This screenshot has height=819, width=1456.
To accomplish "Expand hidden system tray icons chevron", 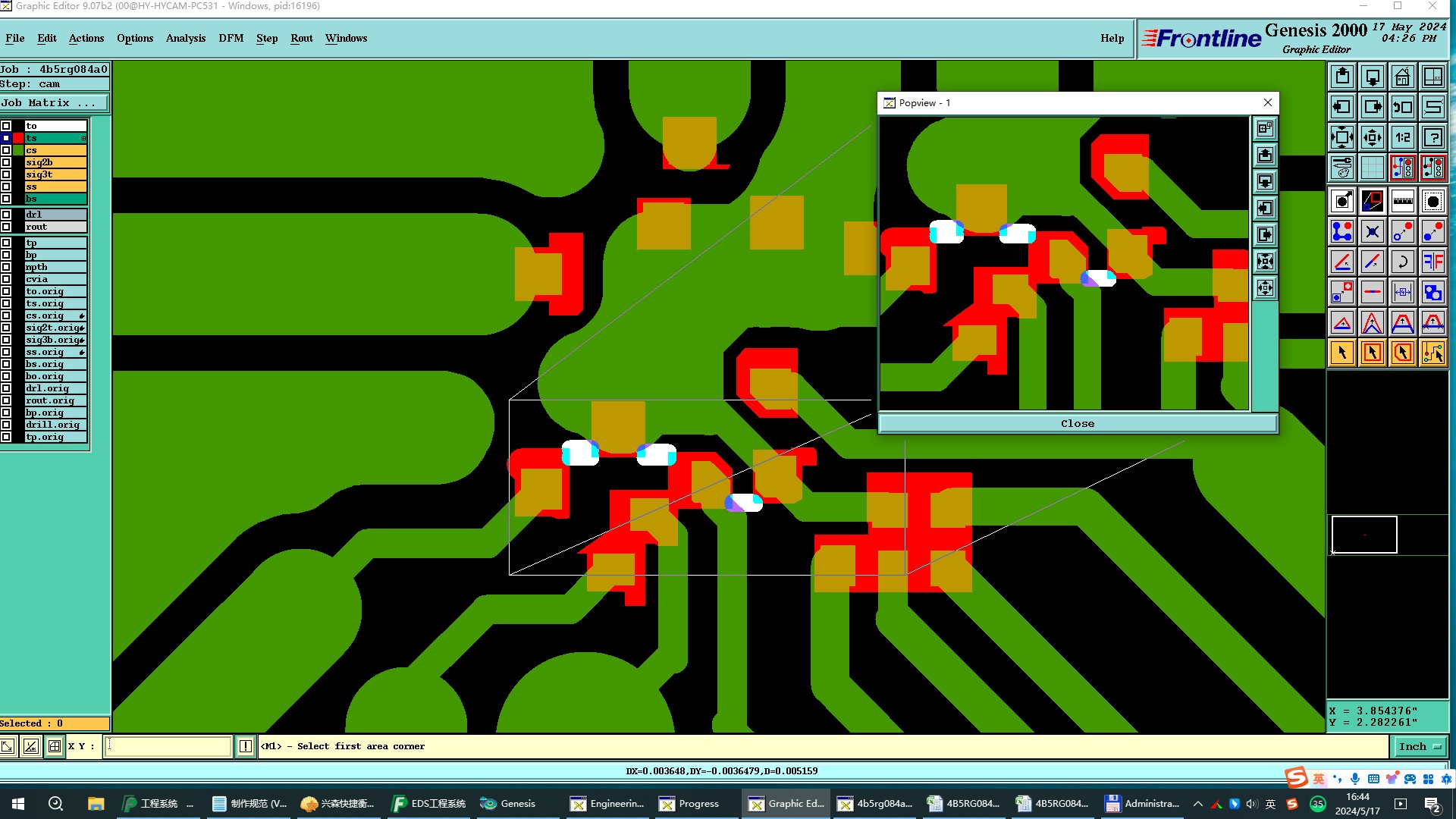I will tap(1197, 804).
